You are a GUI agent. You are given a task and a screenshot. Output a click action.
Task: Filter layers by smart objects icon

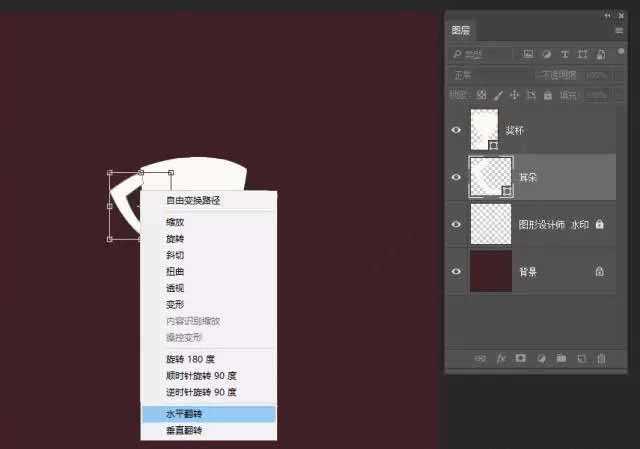(601, 54)
